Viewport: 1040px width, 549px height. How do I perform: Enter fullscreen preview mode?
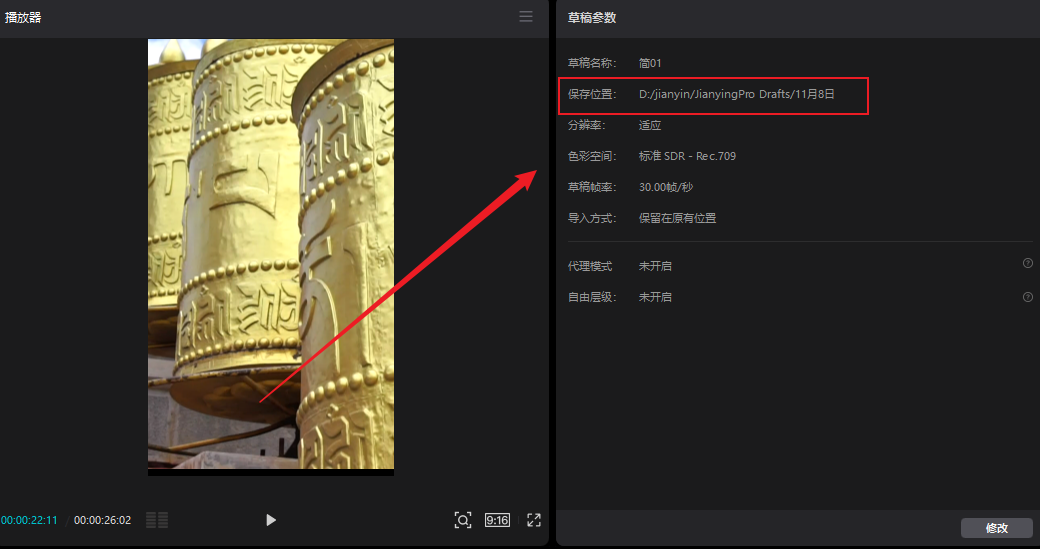click(534, 520)
